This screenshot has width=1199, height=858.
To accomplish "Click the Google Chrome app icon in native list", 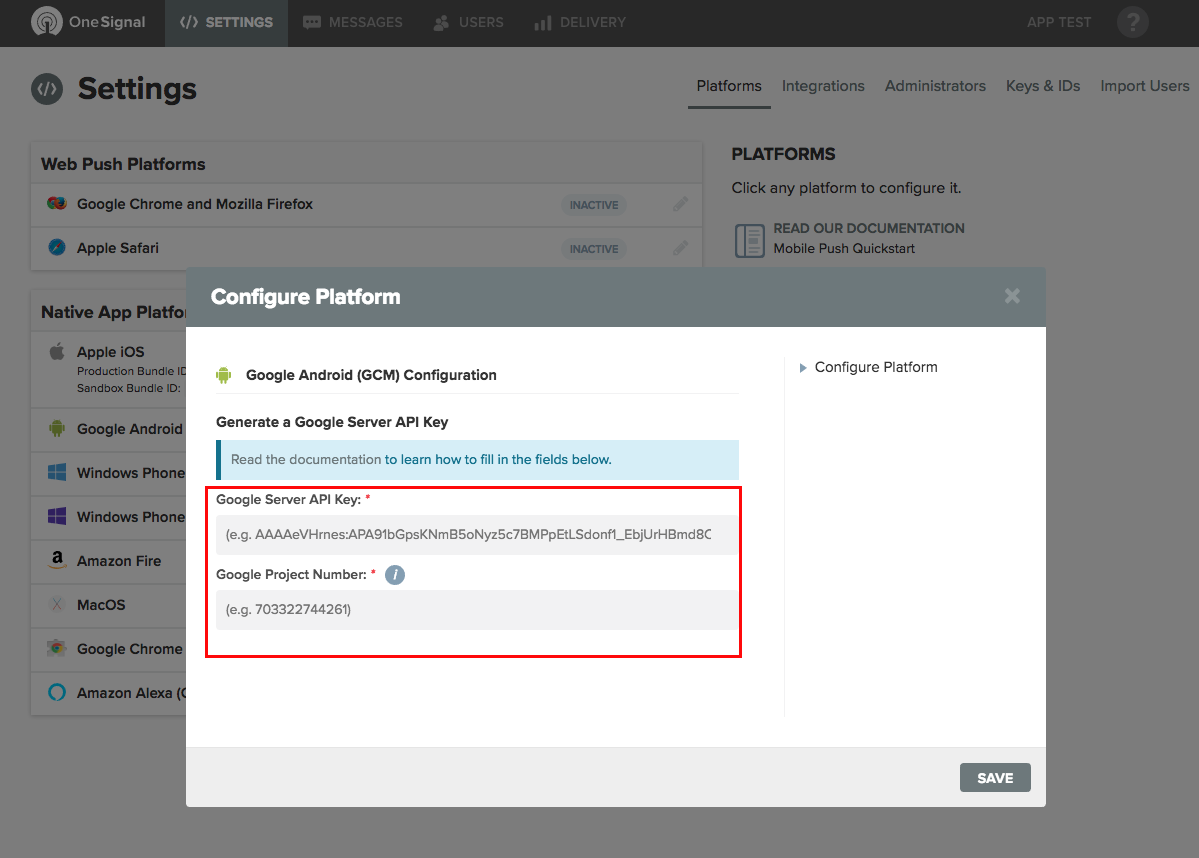I will pos(57,648).
